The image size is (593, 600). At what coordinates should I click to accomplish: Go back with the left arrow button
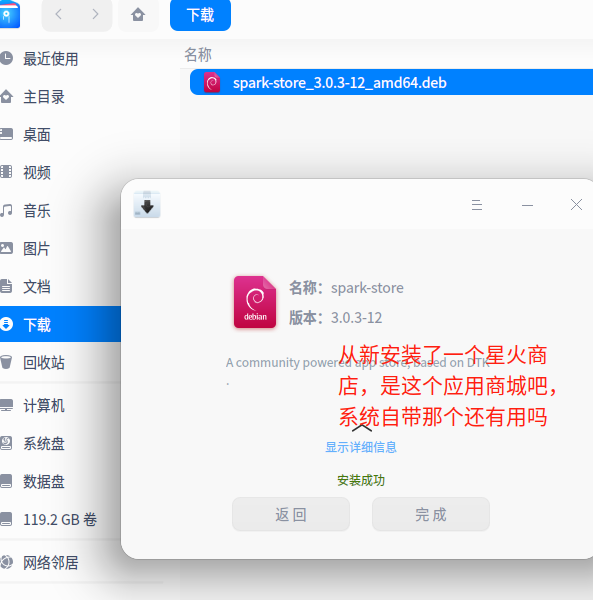[x=59, y=15]
